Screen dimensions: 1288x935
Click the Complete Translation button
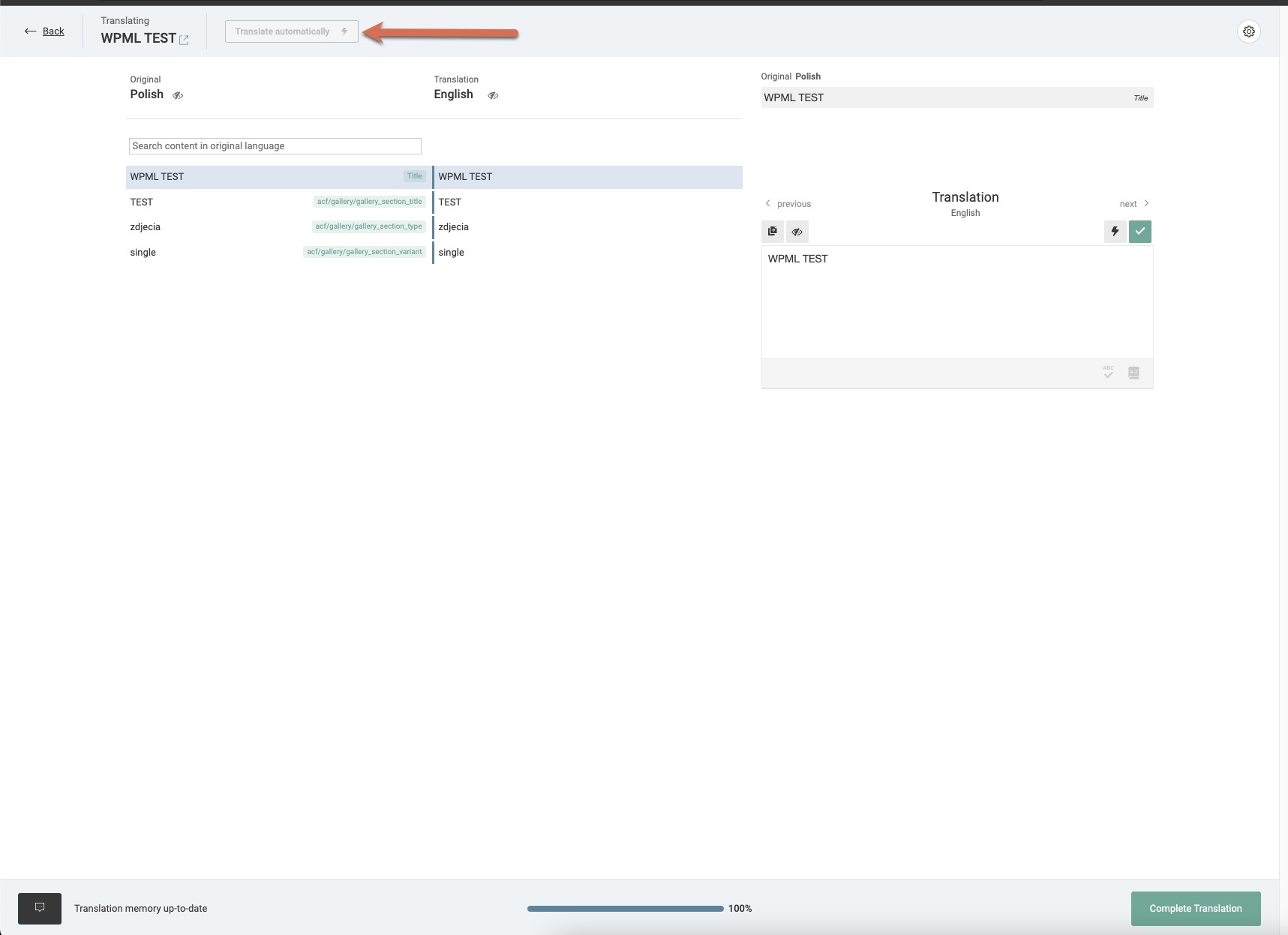pyautogui.click(x=1195, y=908)
